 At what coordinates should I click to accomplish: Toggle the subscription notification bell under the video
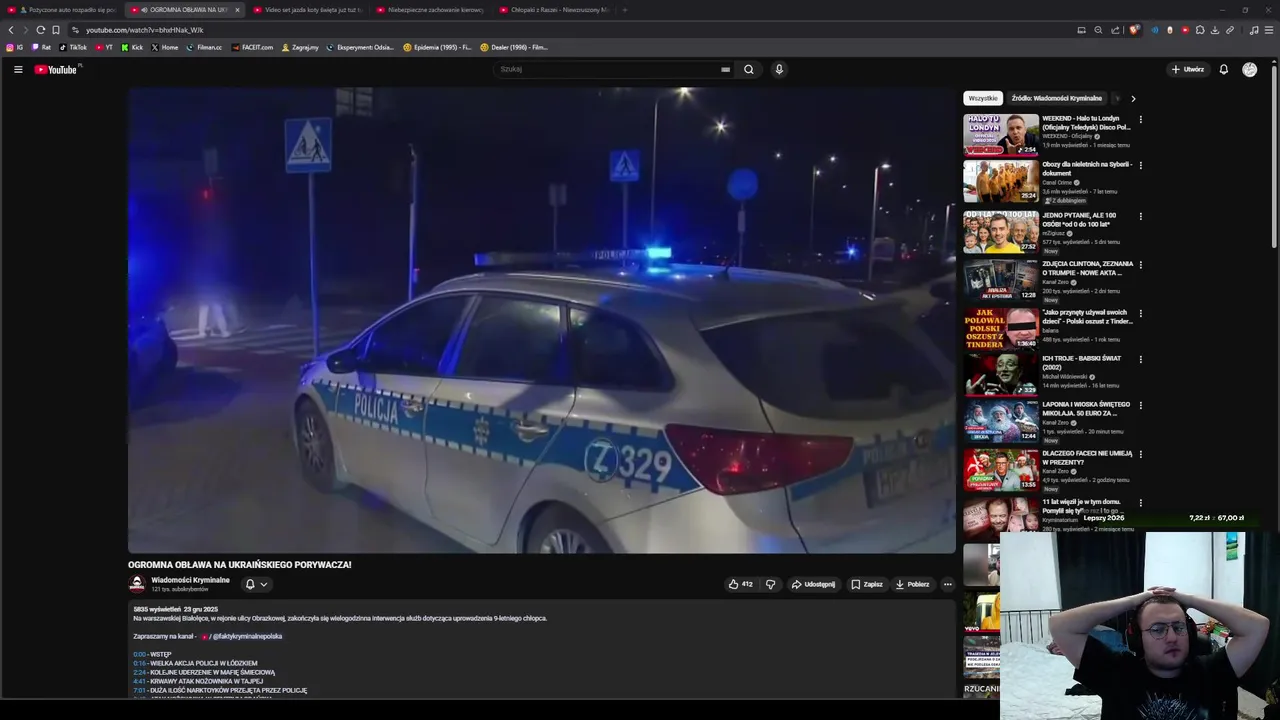point(250,584)
